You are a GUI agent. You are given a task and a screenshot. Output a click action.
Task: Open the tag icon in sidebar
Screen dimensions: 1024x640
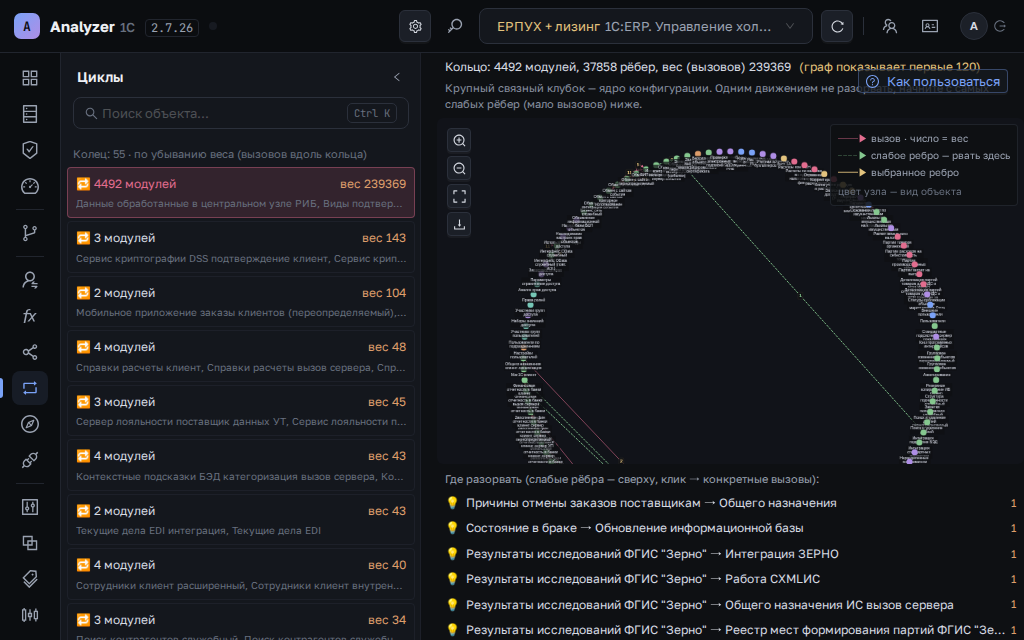pyautogui.click(x=30, y=579)
